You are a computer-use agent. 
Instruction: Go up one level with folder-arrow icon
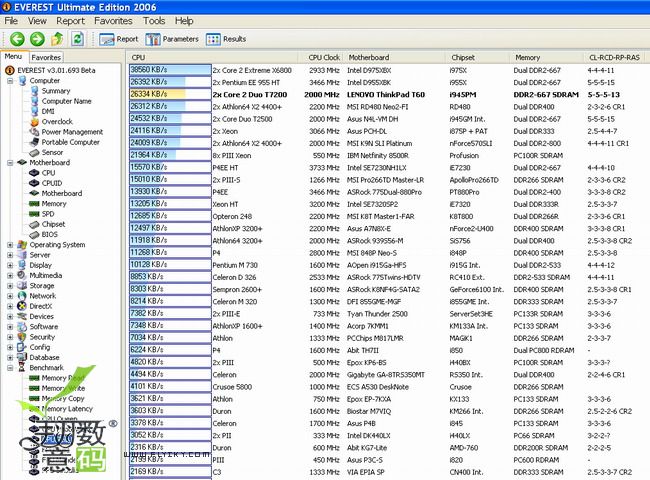[x=57, y=39]
